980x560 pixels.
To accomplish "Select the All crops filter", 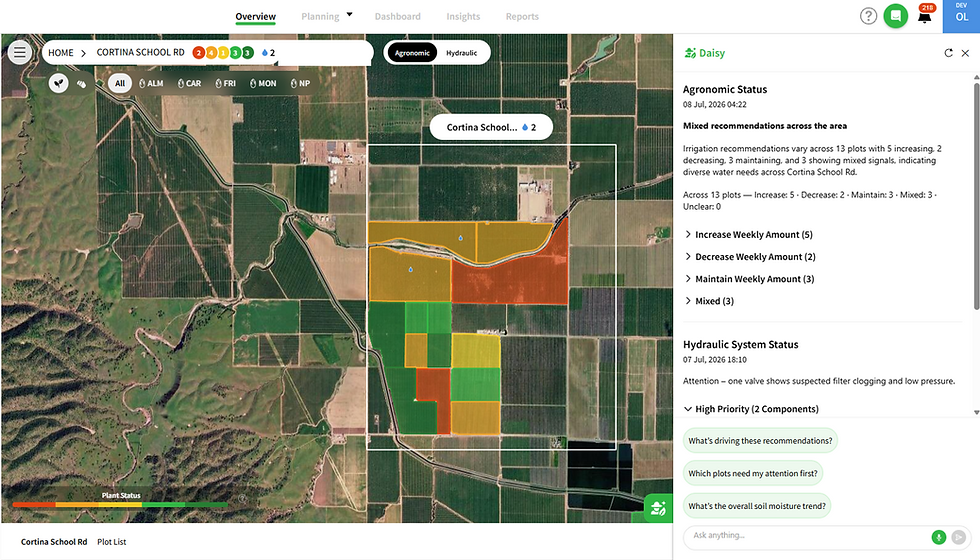I will 119,83.
